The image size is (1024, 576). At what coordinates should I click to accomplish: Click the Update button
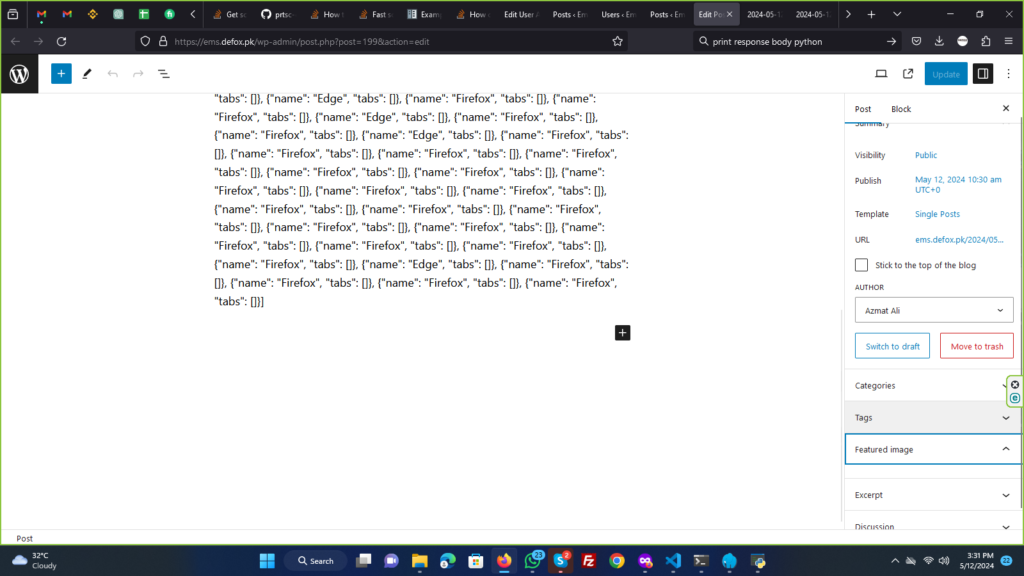pyautogui.click(x=945, y=74)
